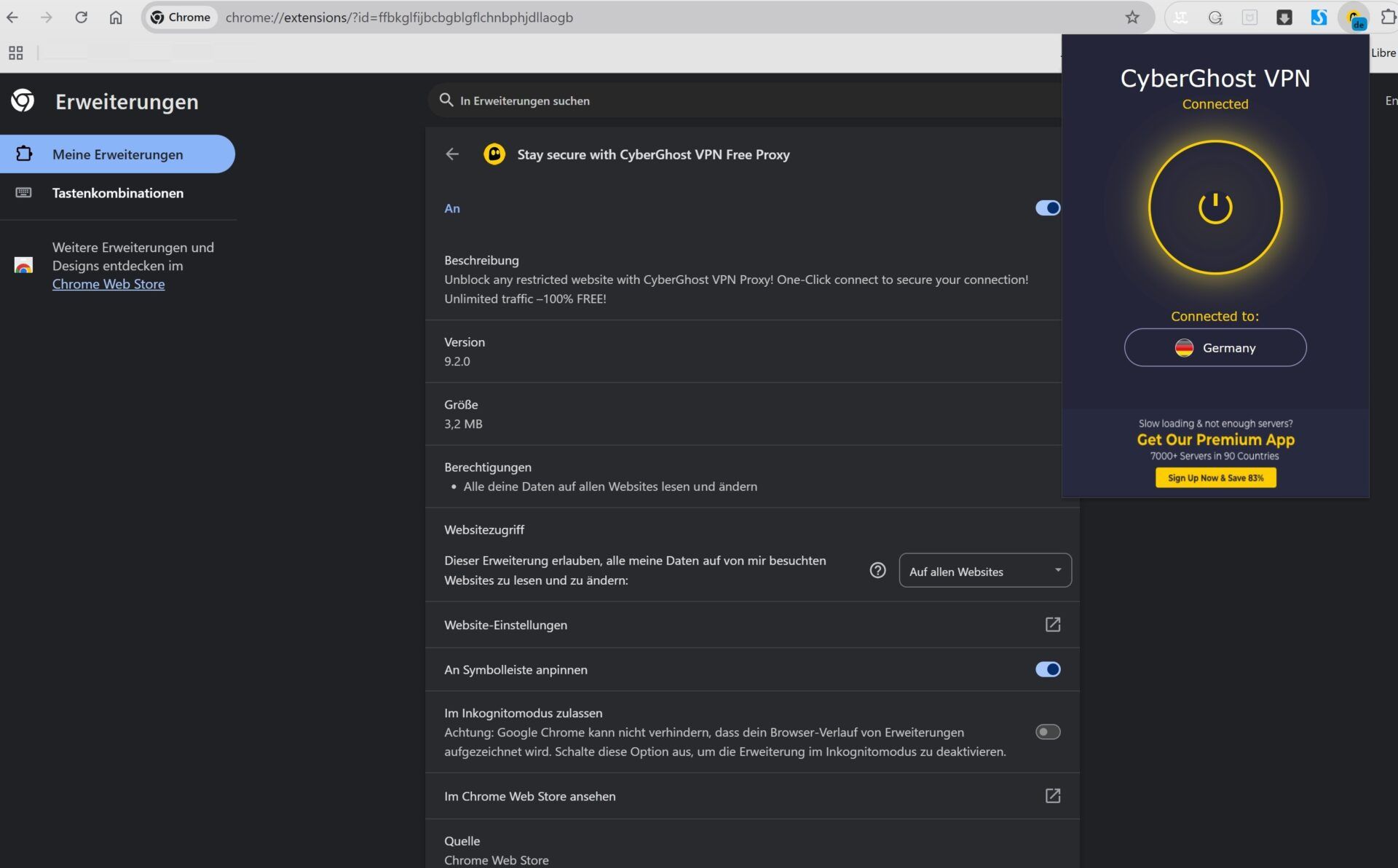Click the Berechtigungen heading
Image resolution: width=1398 pixels, height=868 pixels.
click(488, 467)
